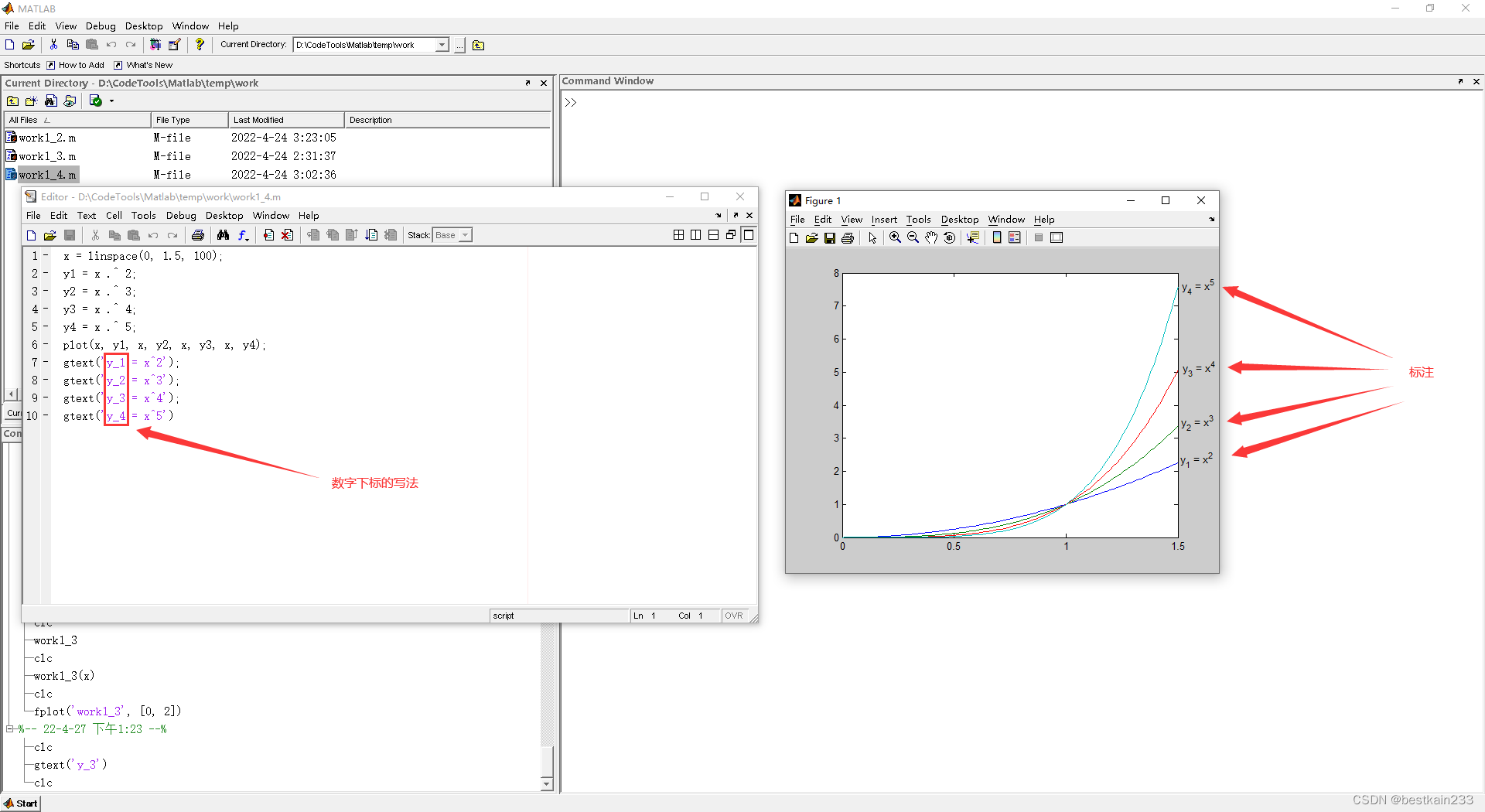Sort by the Last Modified column header
1485x812 pixels.
286,120
